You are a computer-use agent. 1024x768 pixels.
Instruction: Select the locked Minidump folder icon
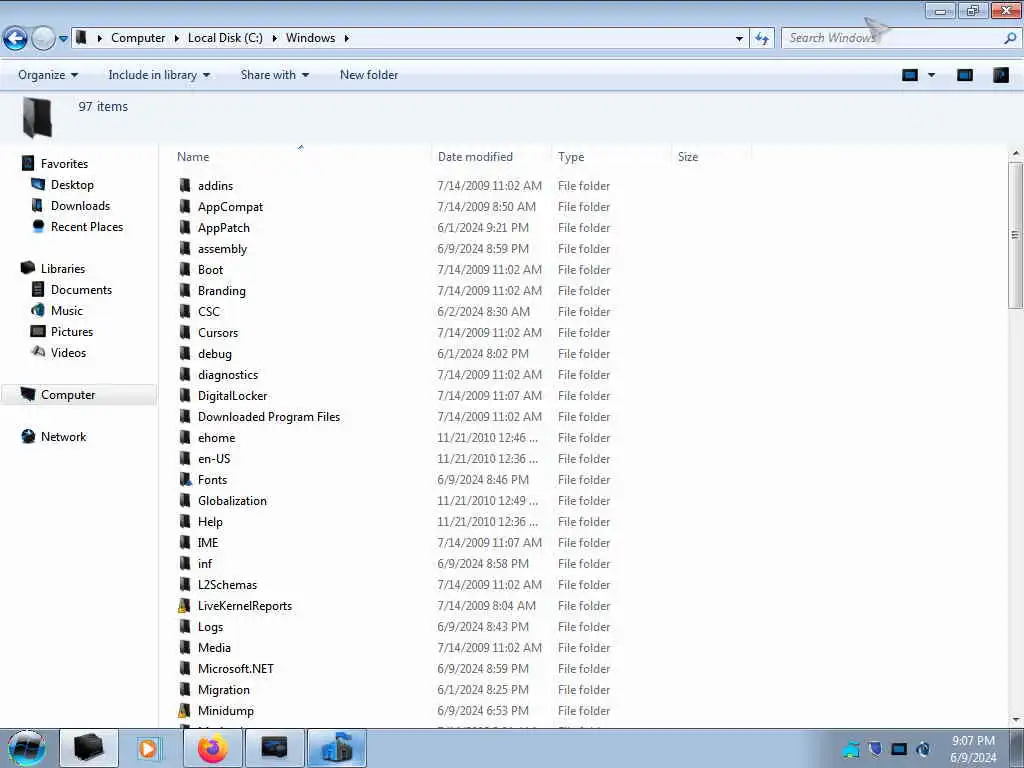point(184,711)
